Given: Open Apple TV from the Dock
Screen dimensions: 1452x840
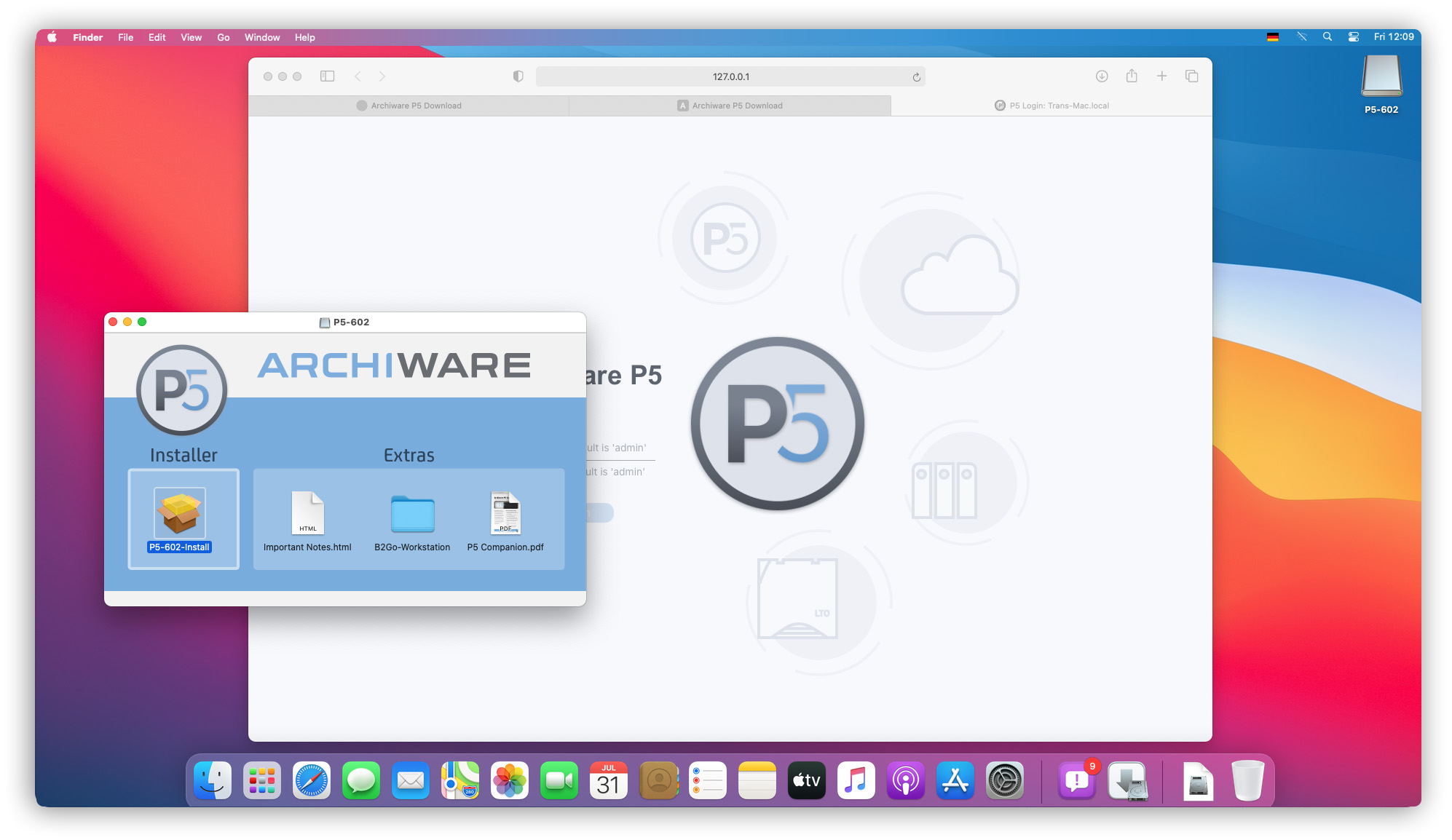Looking at the screenshot, I should tap(807, 781).
